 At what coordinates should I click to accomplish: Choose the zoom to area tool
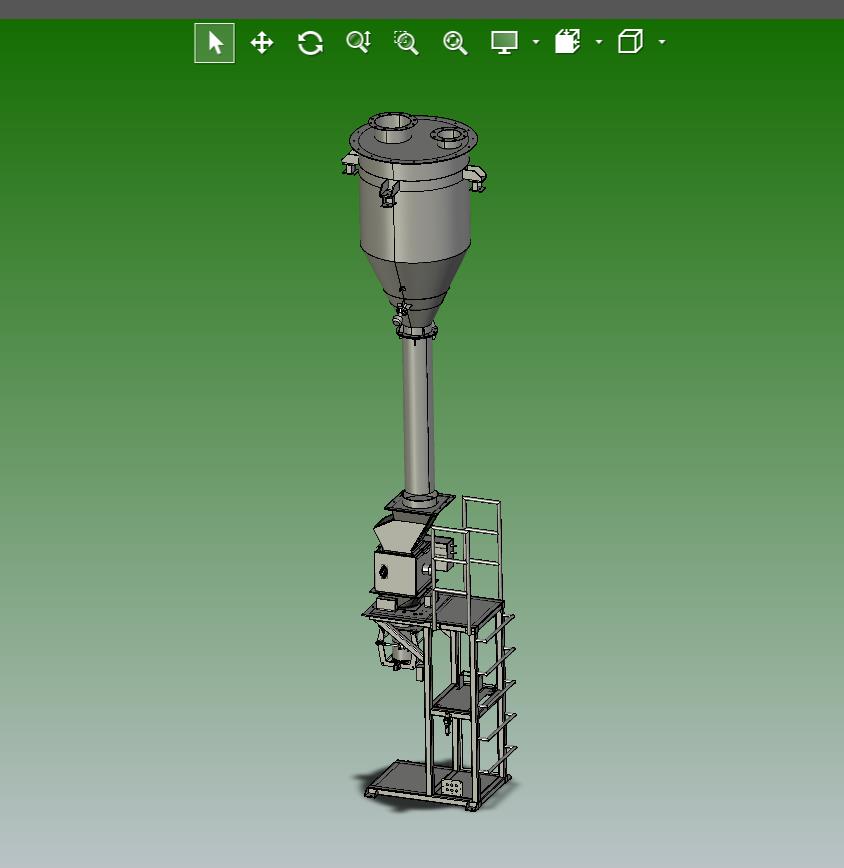407,43
